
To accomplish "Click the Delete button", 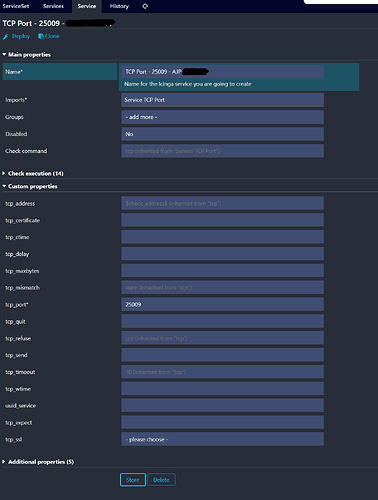I will pyautogui.click(x=161, y=480).
